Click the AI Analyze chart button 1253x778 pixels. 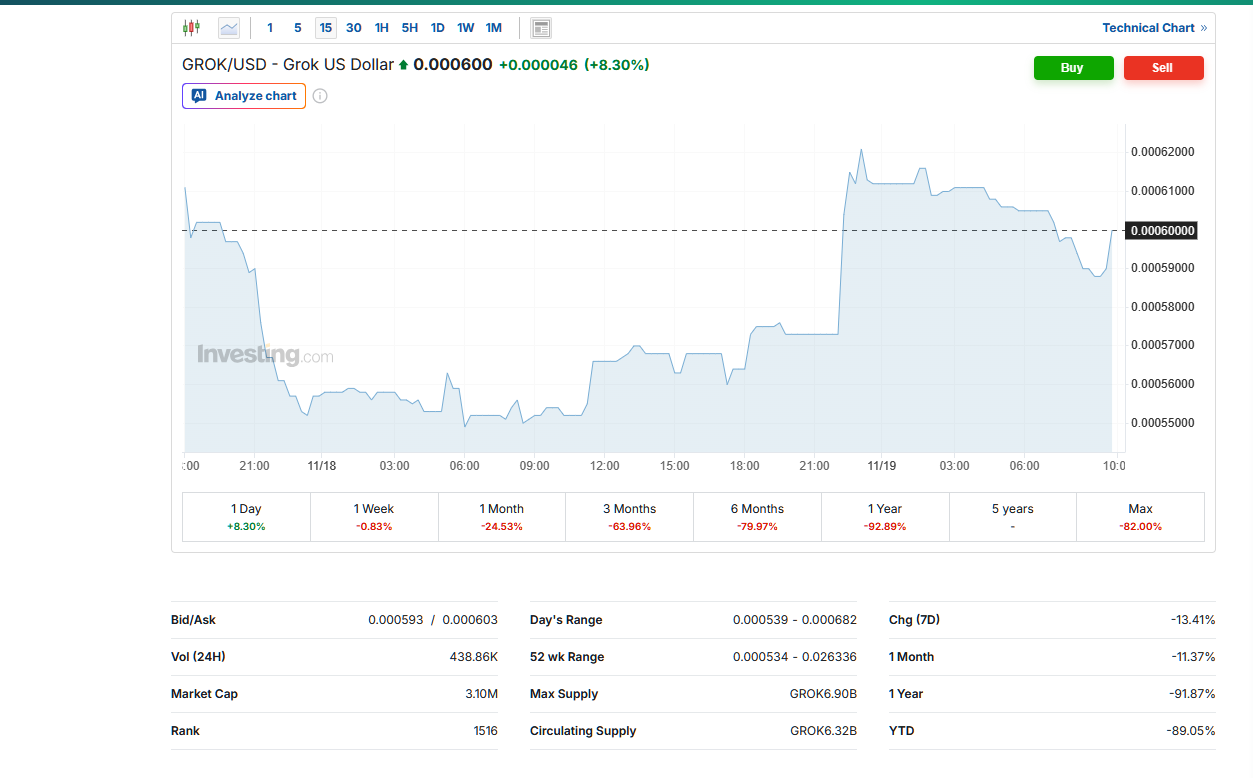(244, 96)
